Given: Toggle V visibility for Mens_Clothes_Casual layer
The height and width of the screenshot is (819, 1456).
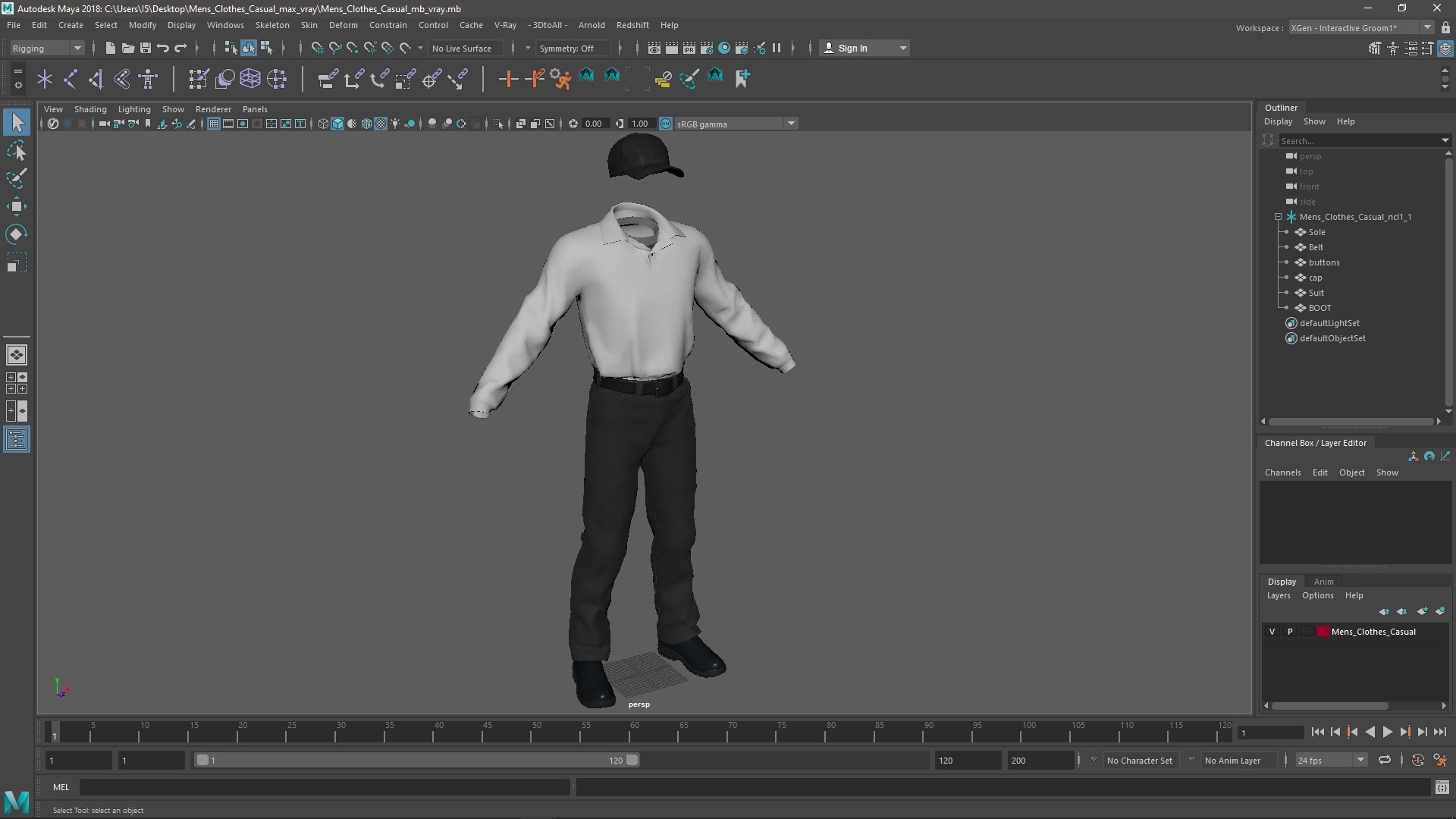Looking at the screenshot, I should 1272,632.
